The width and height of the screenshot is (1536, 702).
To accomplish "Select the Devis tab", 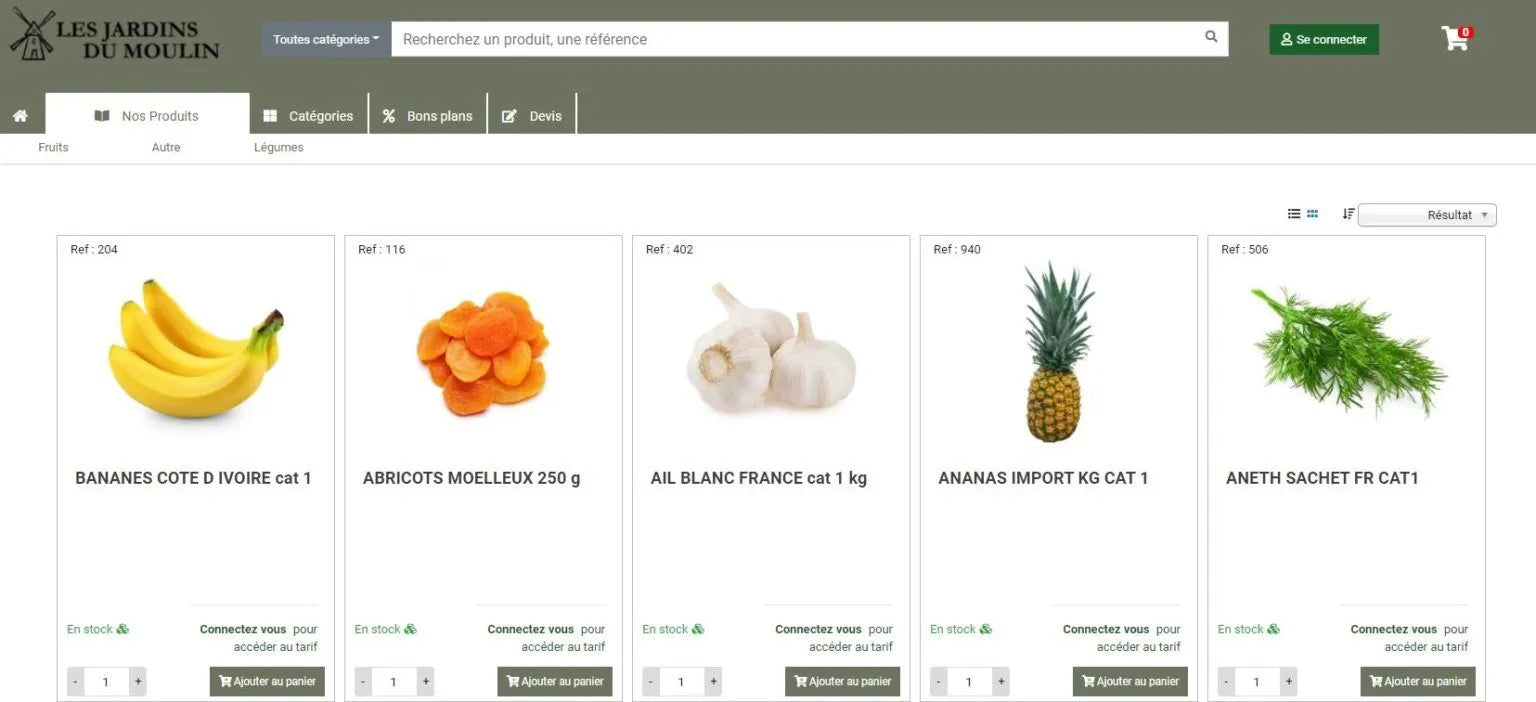I will [x=532, y=116].
